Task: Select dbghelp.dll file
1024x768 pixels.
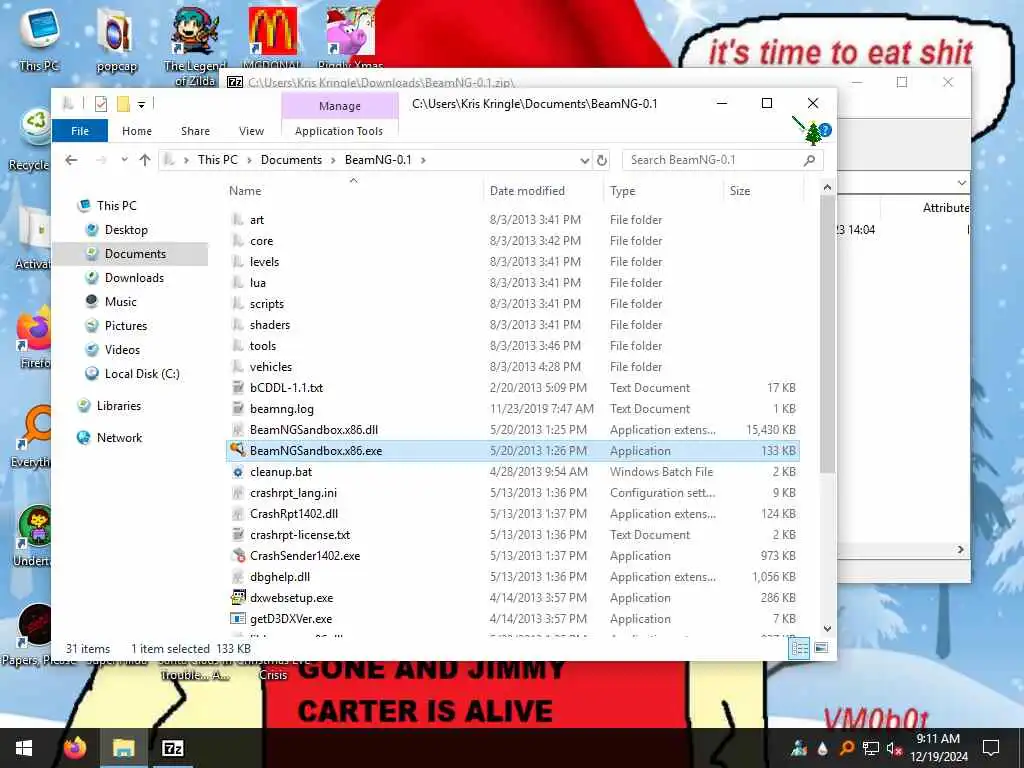Action: click(x=280, y=577)
